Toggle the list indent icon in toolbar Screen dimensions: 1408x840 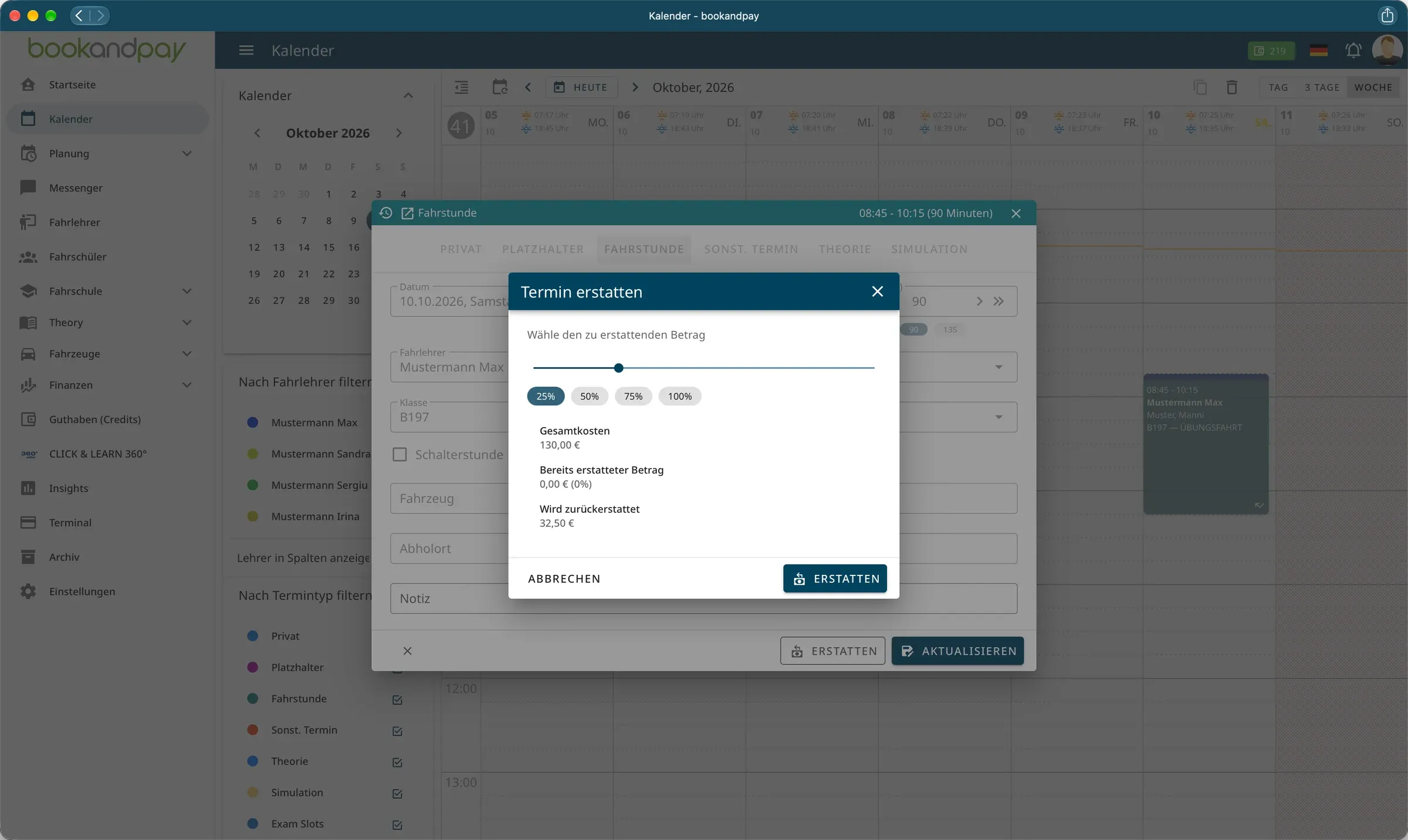(462, 87)
